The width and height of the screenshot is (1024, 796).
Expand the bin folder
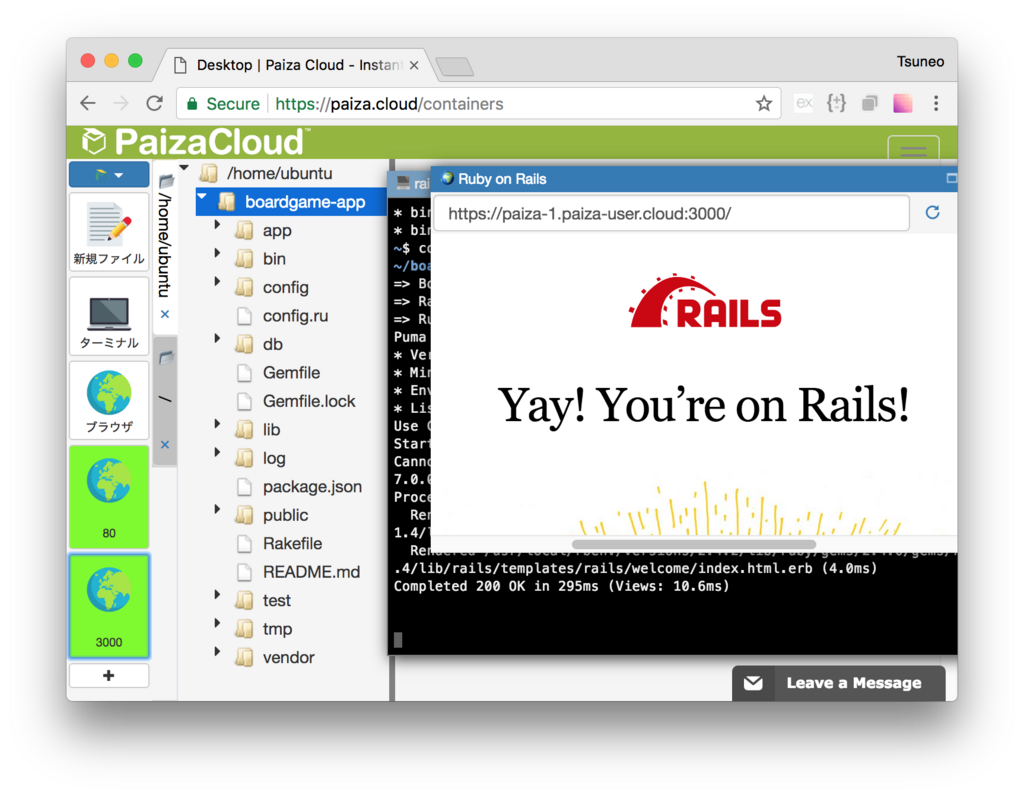pyautogui.click(x=217, y=253)
